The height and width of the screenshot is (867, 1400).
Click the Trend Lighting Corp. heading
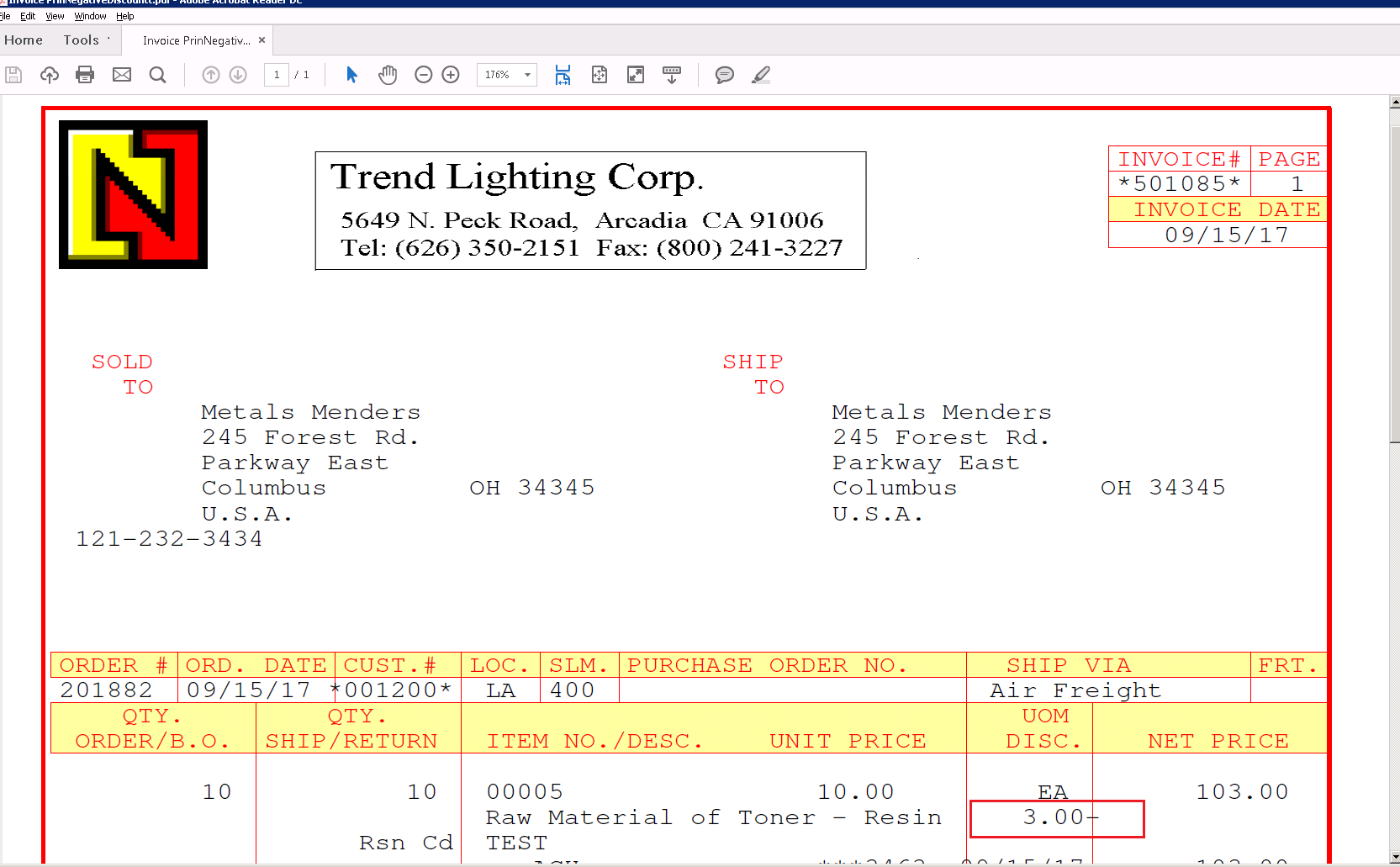click(516, 177)
